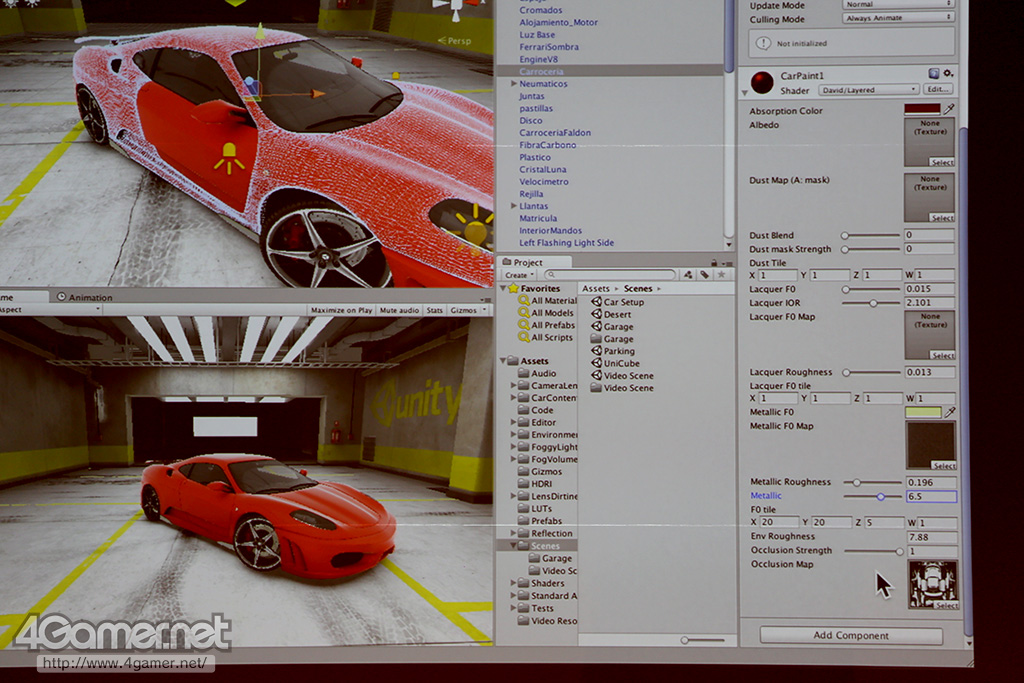Toggle the Stats overlay
This screenshot has width=1024, height=683.
pyautogui.click(x=434, y=310)
